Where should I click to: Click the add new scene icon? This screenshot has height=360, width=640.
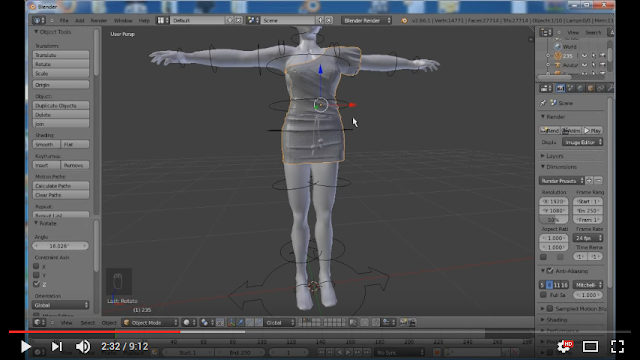[320, 20]
